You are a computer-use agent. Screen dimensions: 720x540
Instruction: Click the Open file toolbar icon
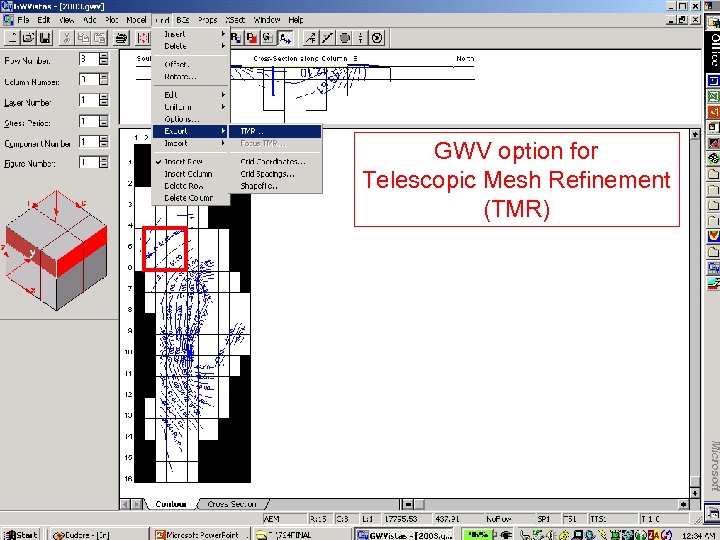pyautogui.click(x=28, y=38)
